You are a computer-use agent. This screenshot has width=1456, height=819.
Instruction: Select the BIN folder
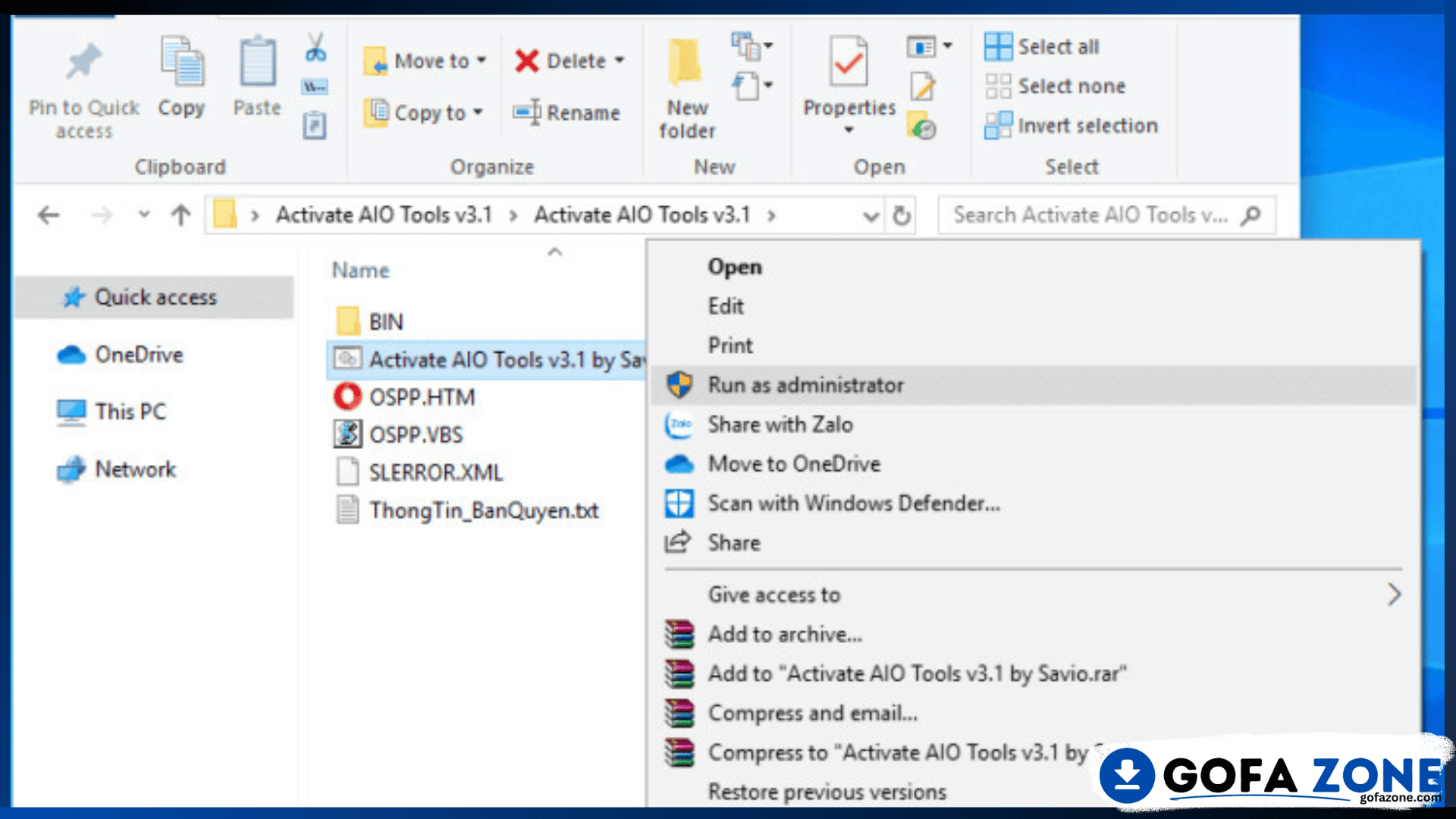(x=369, y=322)
